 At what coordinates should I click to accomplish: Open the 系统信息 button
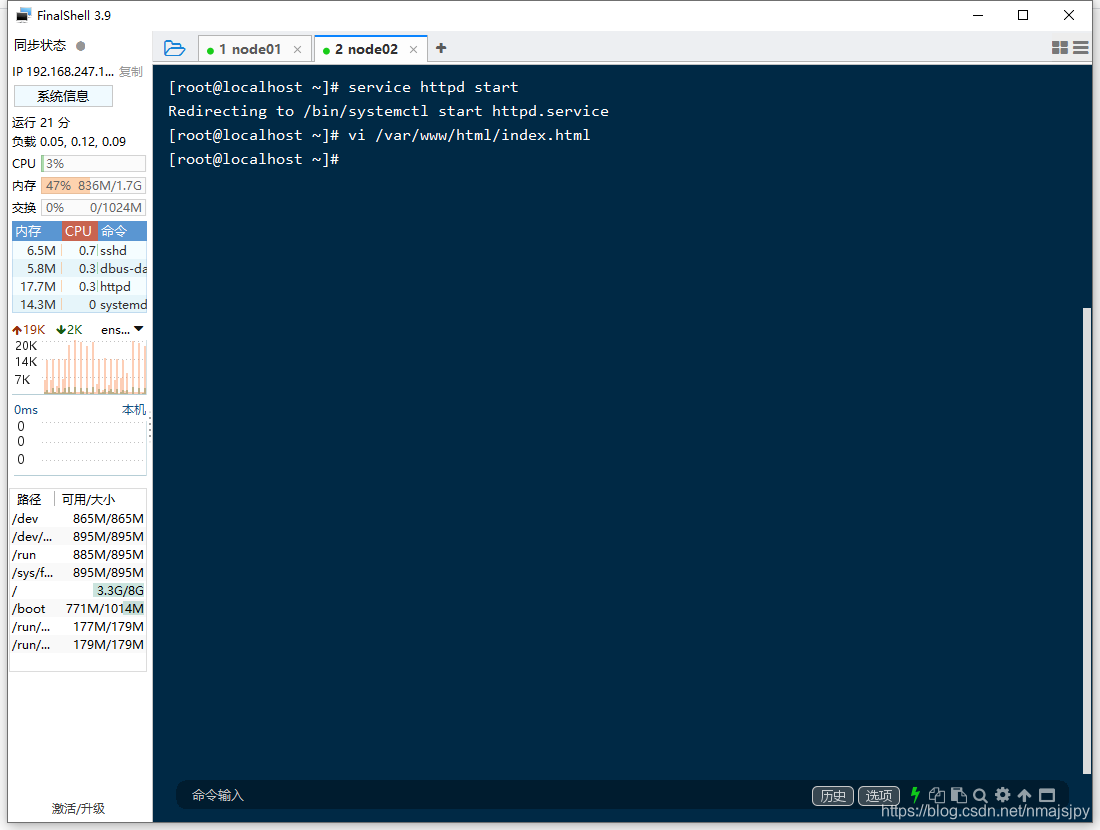pos(63,96)
